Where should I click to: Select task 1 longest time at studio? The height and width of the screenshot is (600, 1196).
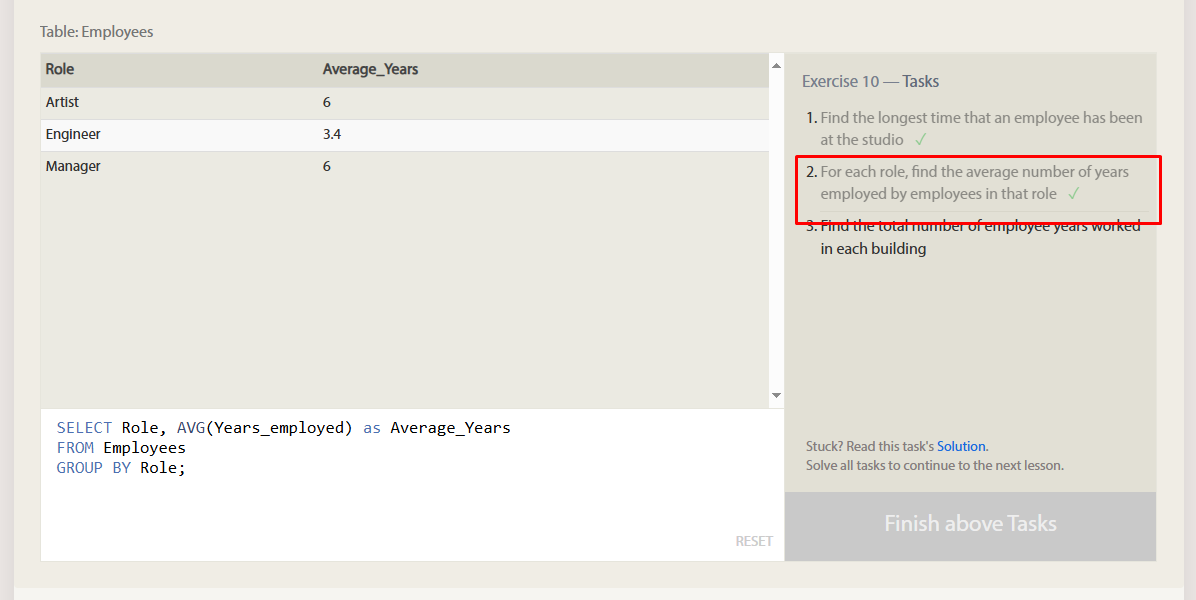pos(976,129)
